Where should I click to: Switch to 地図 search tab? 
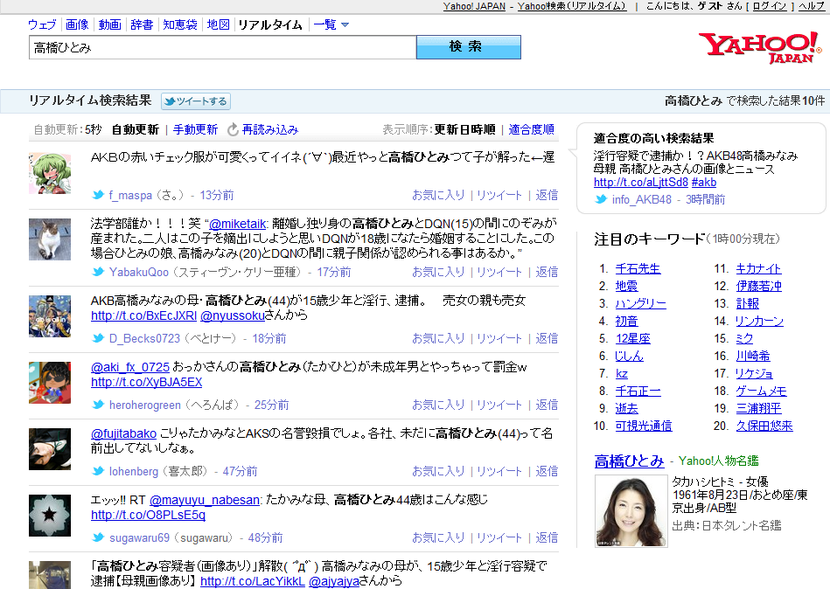(x=218, y=25)
